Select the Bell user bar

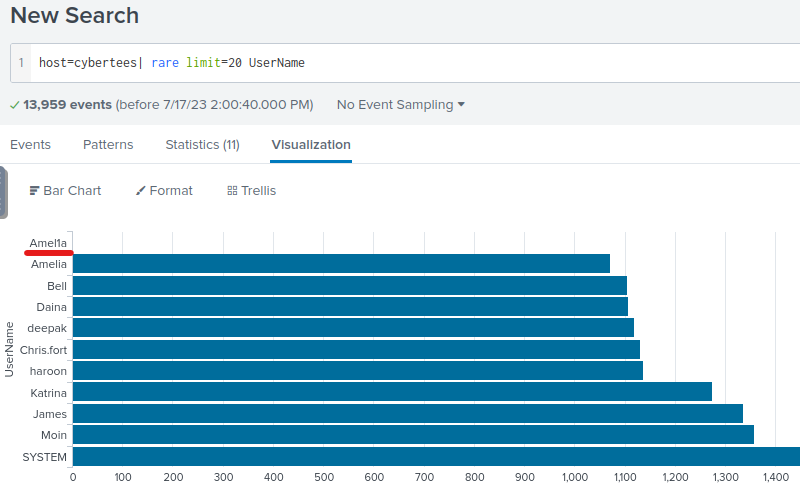[x=349, y=286]
